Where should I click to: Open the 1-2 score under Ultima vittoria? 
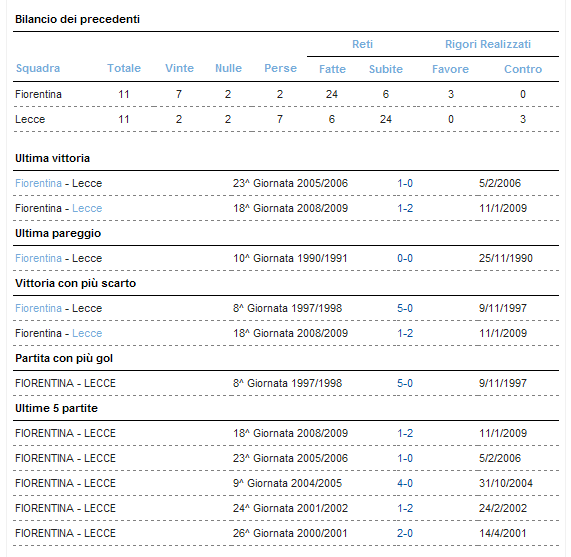click(x=405, y=209)
